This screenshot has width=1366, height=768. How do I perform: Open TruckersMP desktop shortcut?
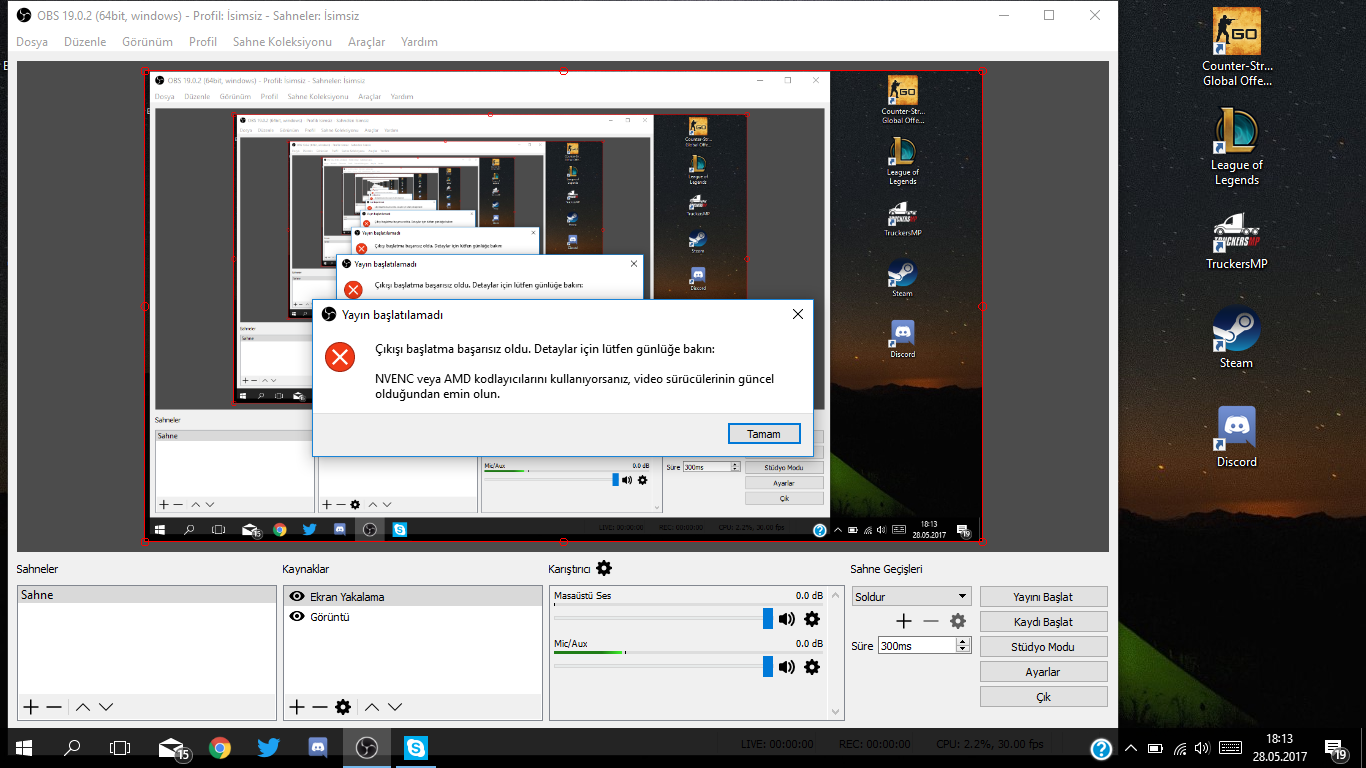tap(1237, 241)
